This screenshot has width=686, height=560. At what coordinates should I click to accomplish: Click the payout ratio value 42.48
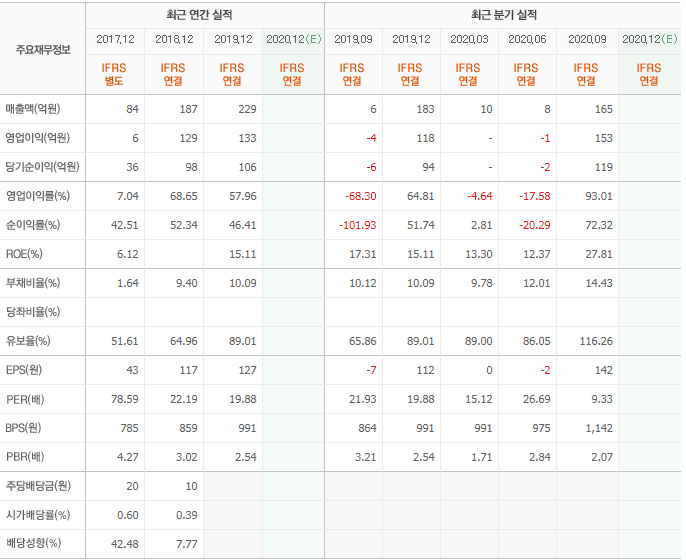coord(125,544)
